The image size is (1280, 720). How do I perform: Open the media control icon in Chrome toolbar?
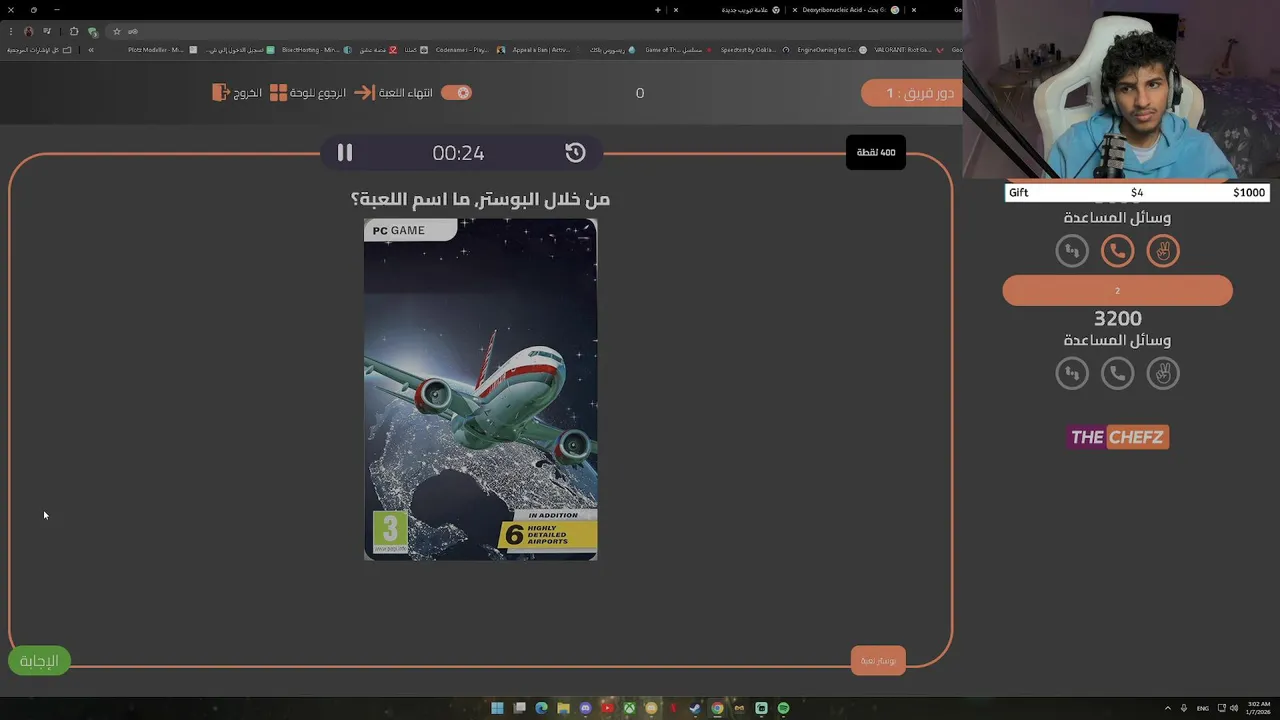click(47, 31)
